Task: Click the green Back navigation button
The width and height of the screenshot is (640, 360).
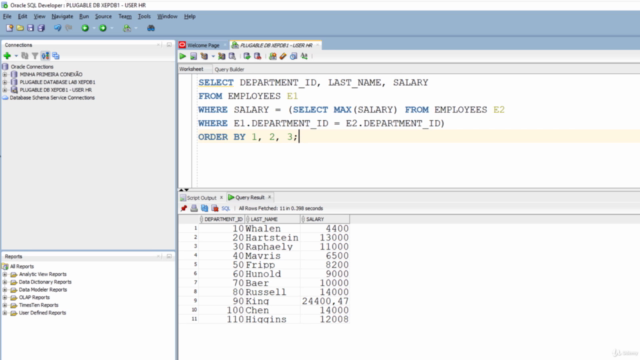Action: click(85, 28)
